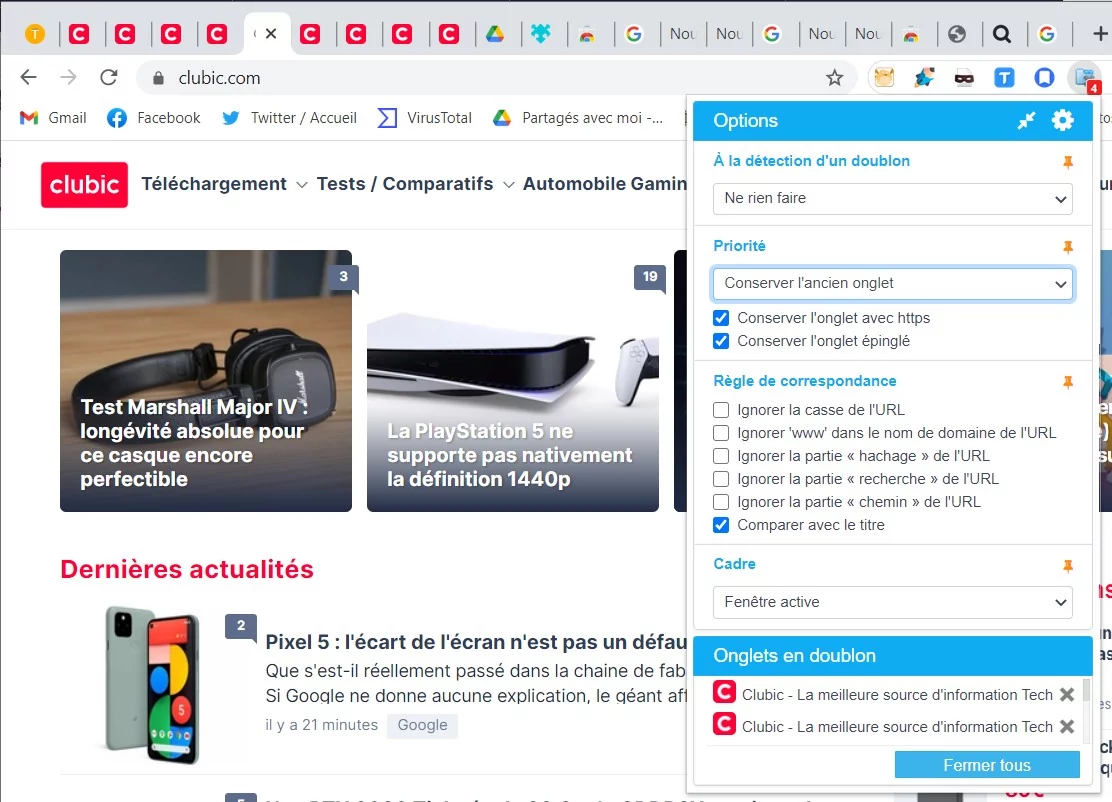Screen dimensions: 1112x802
Task: Enable 'Ignorer www dans le nom de domaine'
Action: tap(721, 433)
